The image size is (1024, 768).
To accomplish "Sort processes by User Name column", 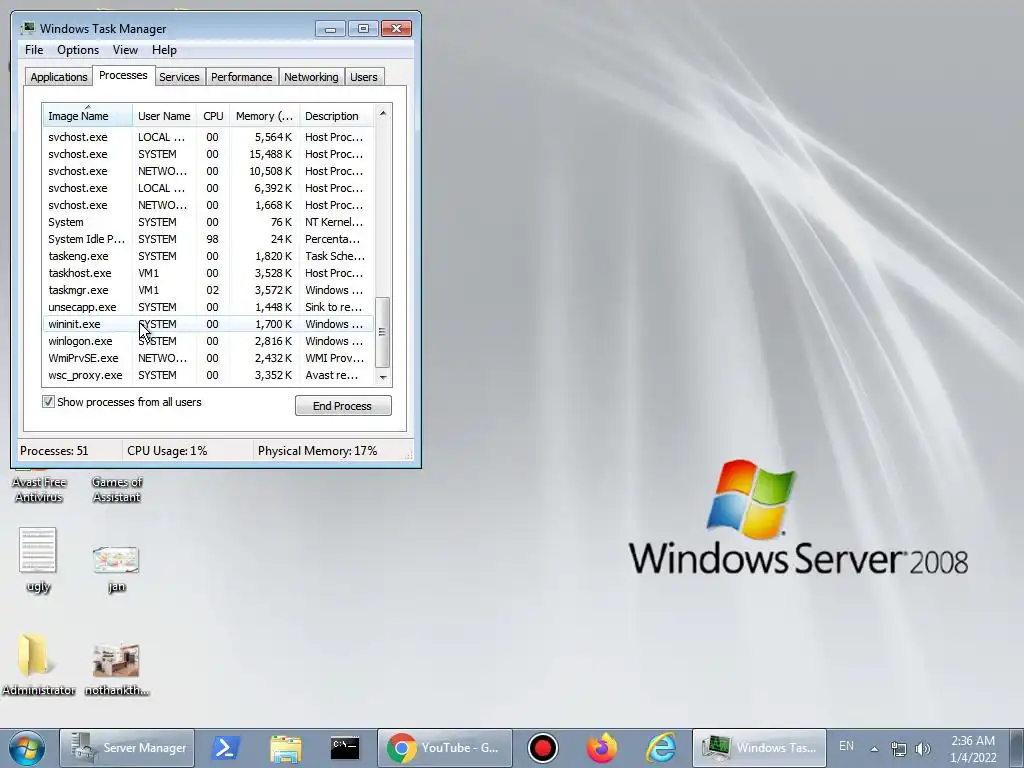I will 164,116.
